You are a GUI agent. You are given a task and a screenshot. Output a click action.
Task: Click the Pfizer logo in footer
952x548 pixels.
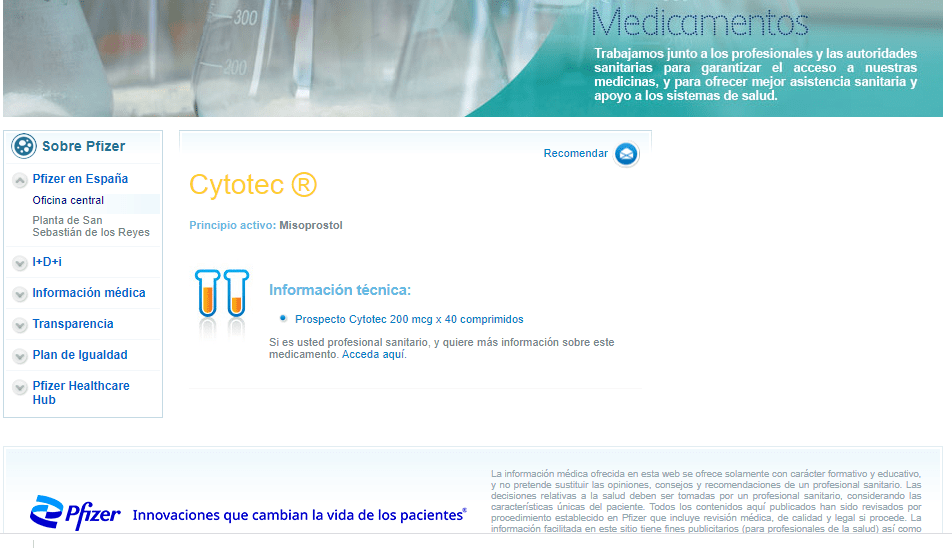(x=75, y=513)
